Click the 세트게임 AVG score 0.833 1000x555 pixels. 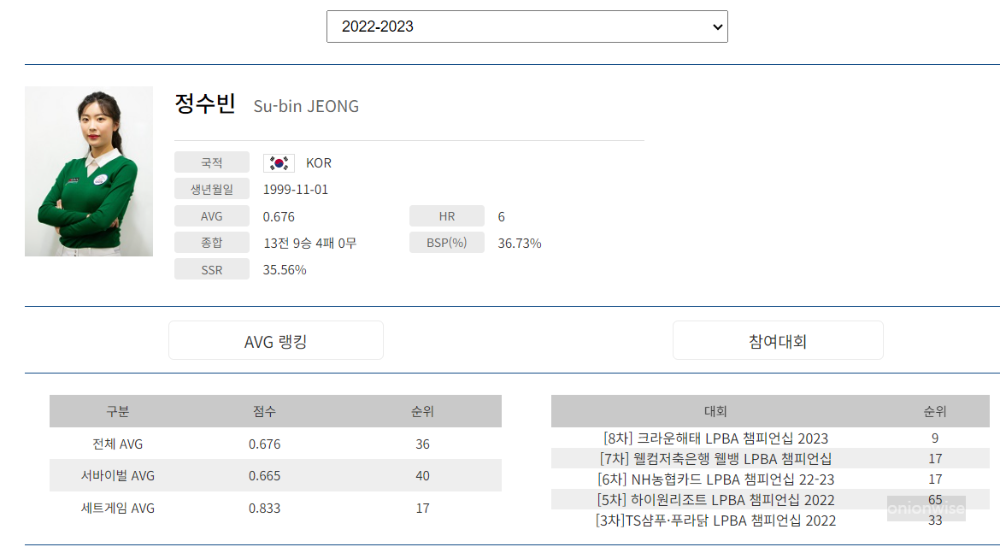tap(264, 508)
